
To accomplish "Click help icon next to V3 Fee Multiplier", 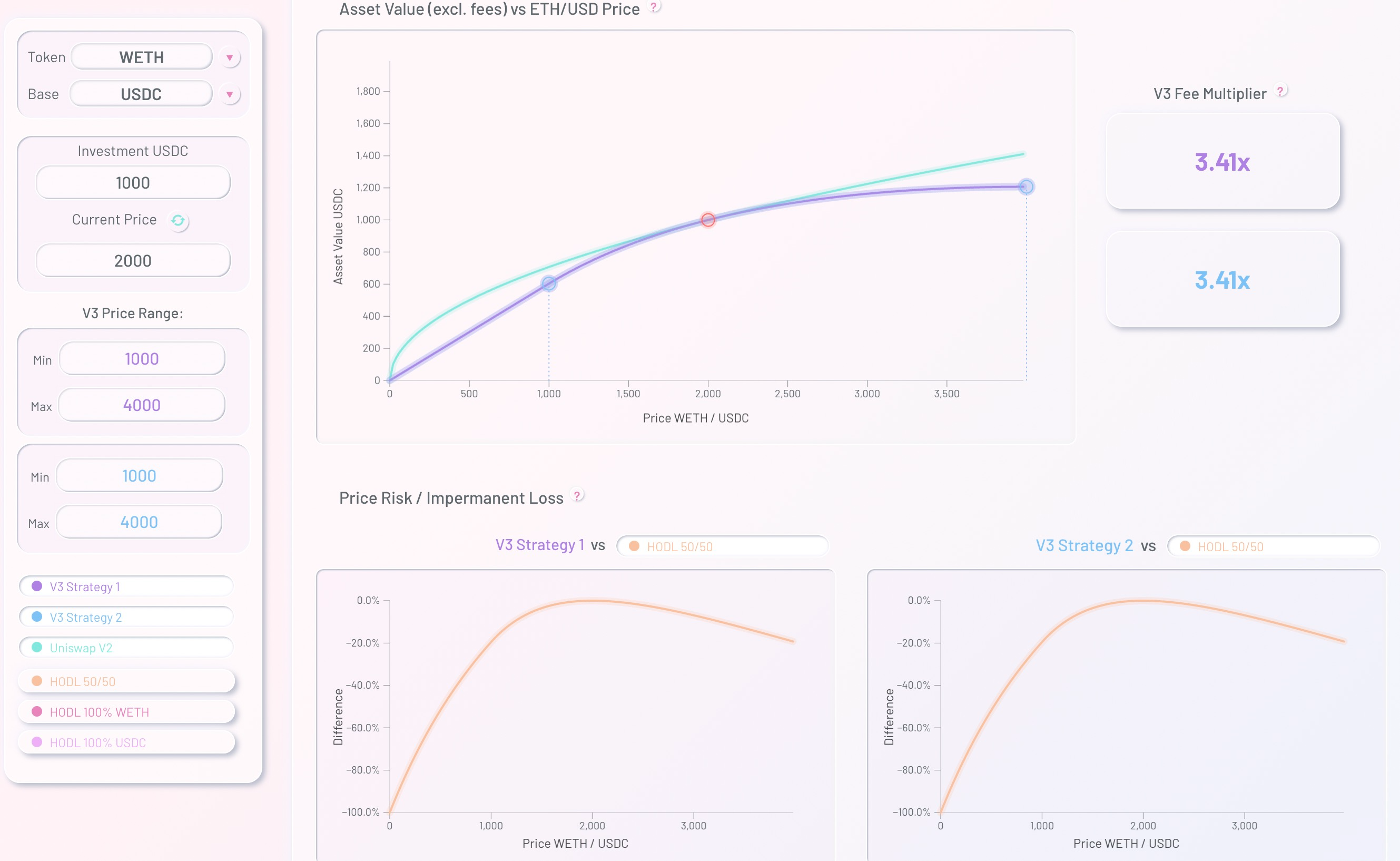I will pos(1280,91).
